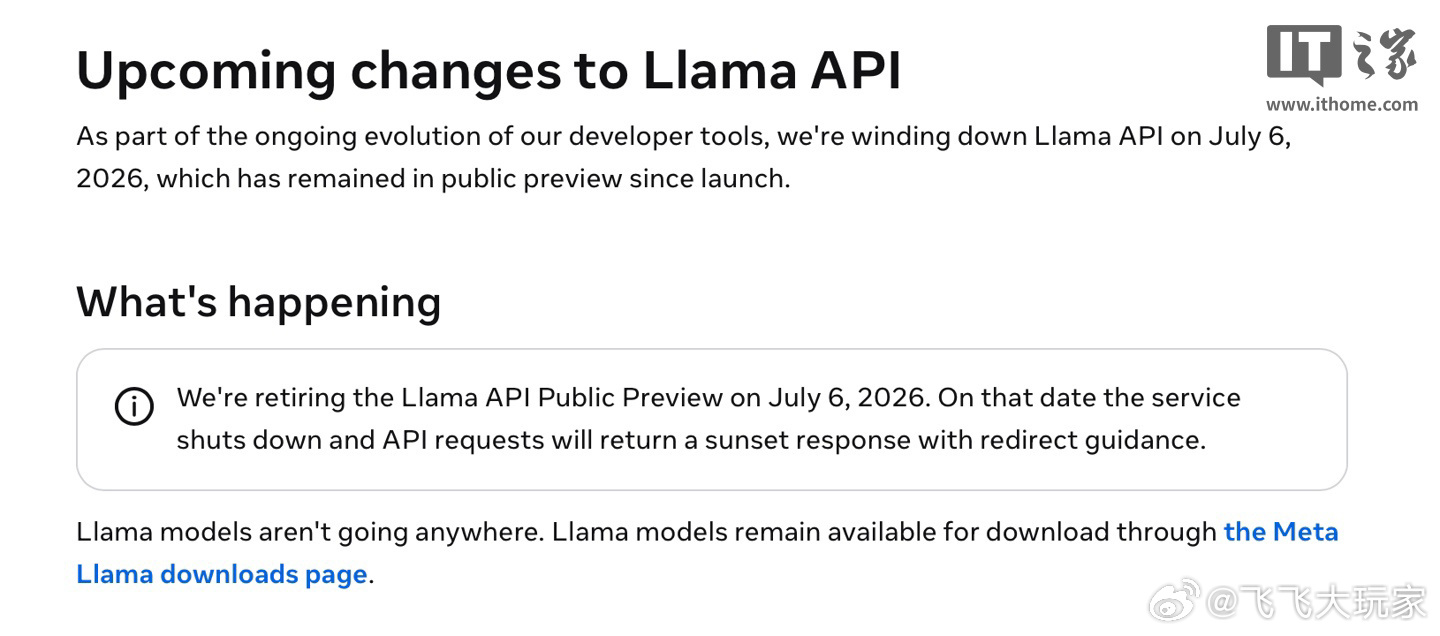This screenshot has width=1440, height=636.
Task: Click the Weibo eye logo watermark
Action: pos(1174,599)
